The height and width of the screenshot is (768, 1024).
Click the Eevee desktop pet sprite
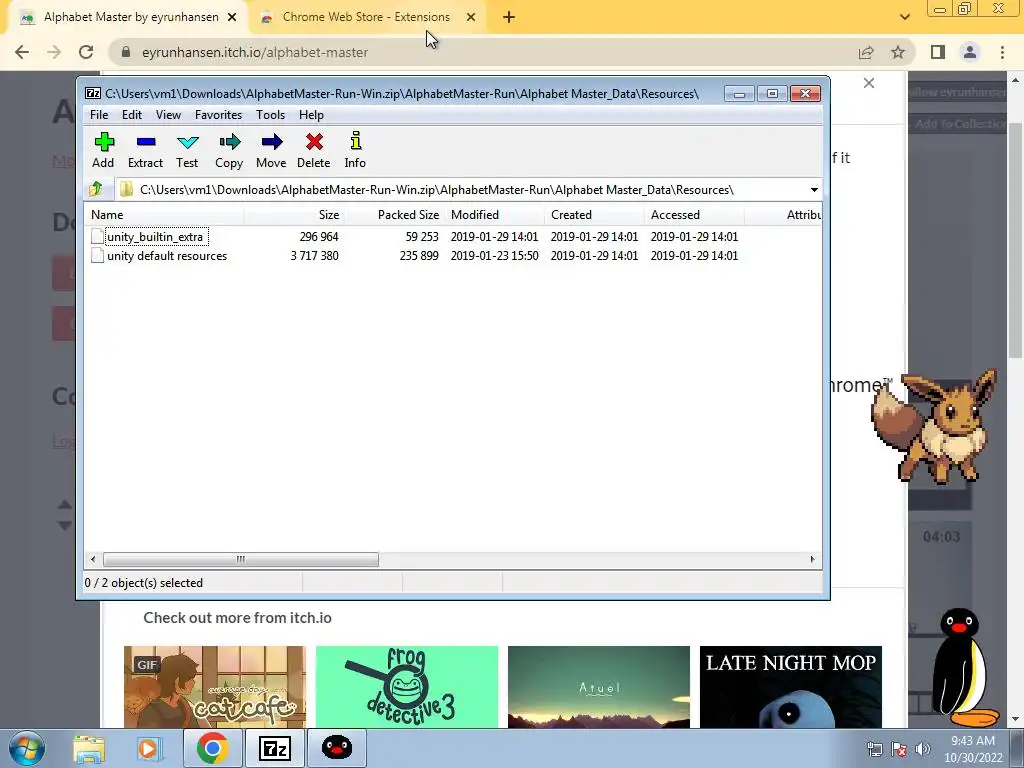tap(934, 425)
